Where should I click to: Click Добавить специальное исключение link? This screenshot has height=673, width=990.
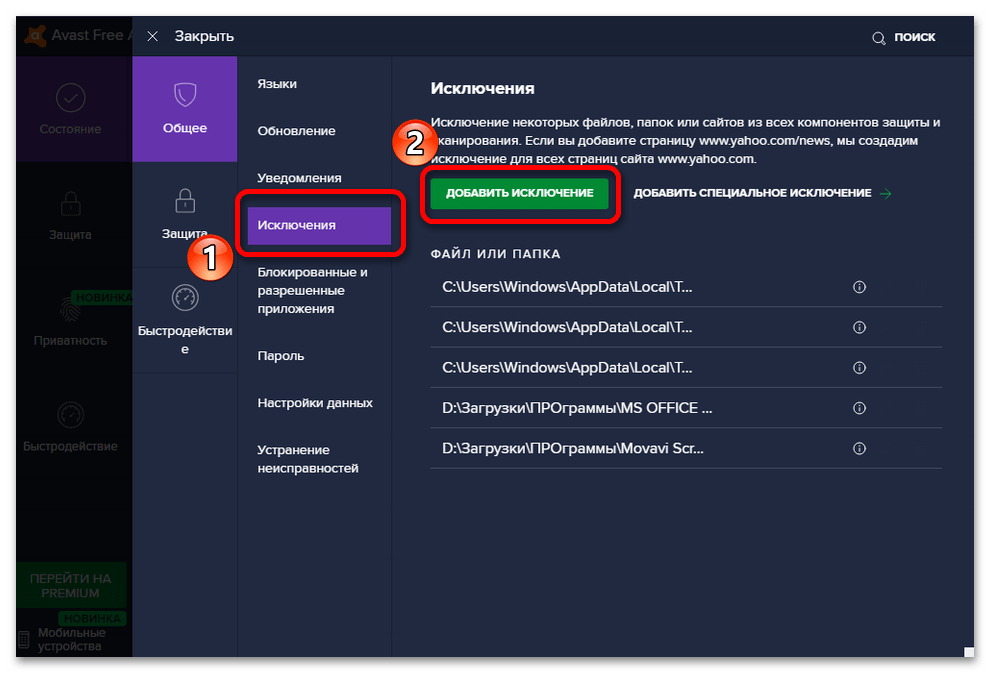tap(752, 193)
